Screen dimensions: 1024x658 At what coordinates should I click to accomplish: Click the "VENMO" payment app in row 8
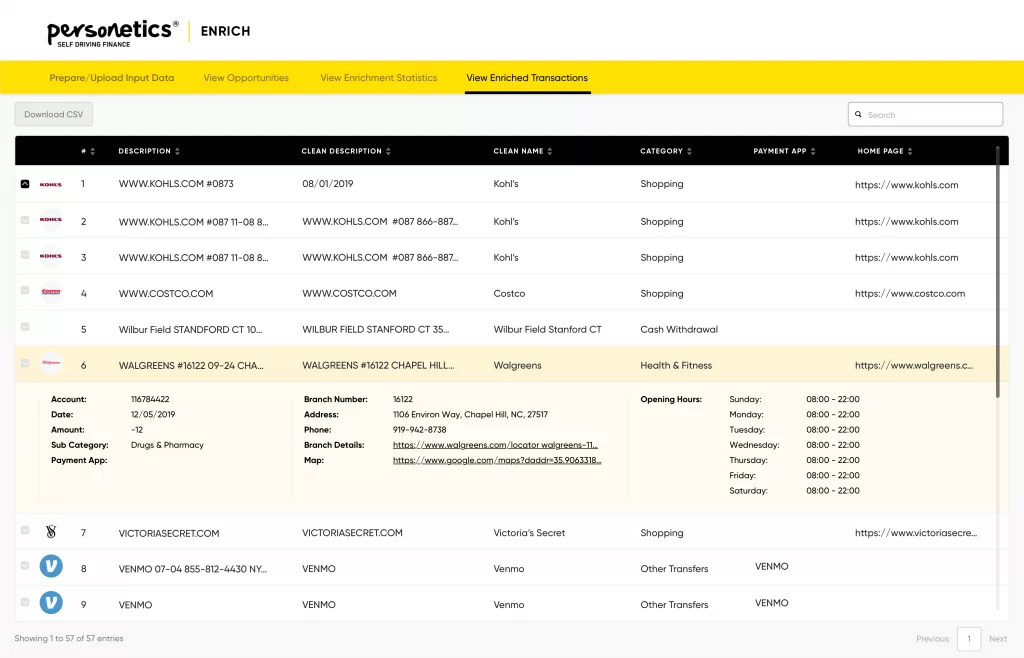click(x=771, y=567)
